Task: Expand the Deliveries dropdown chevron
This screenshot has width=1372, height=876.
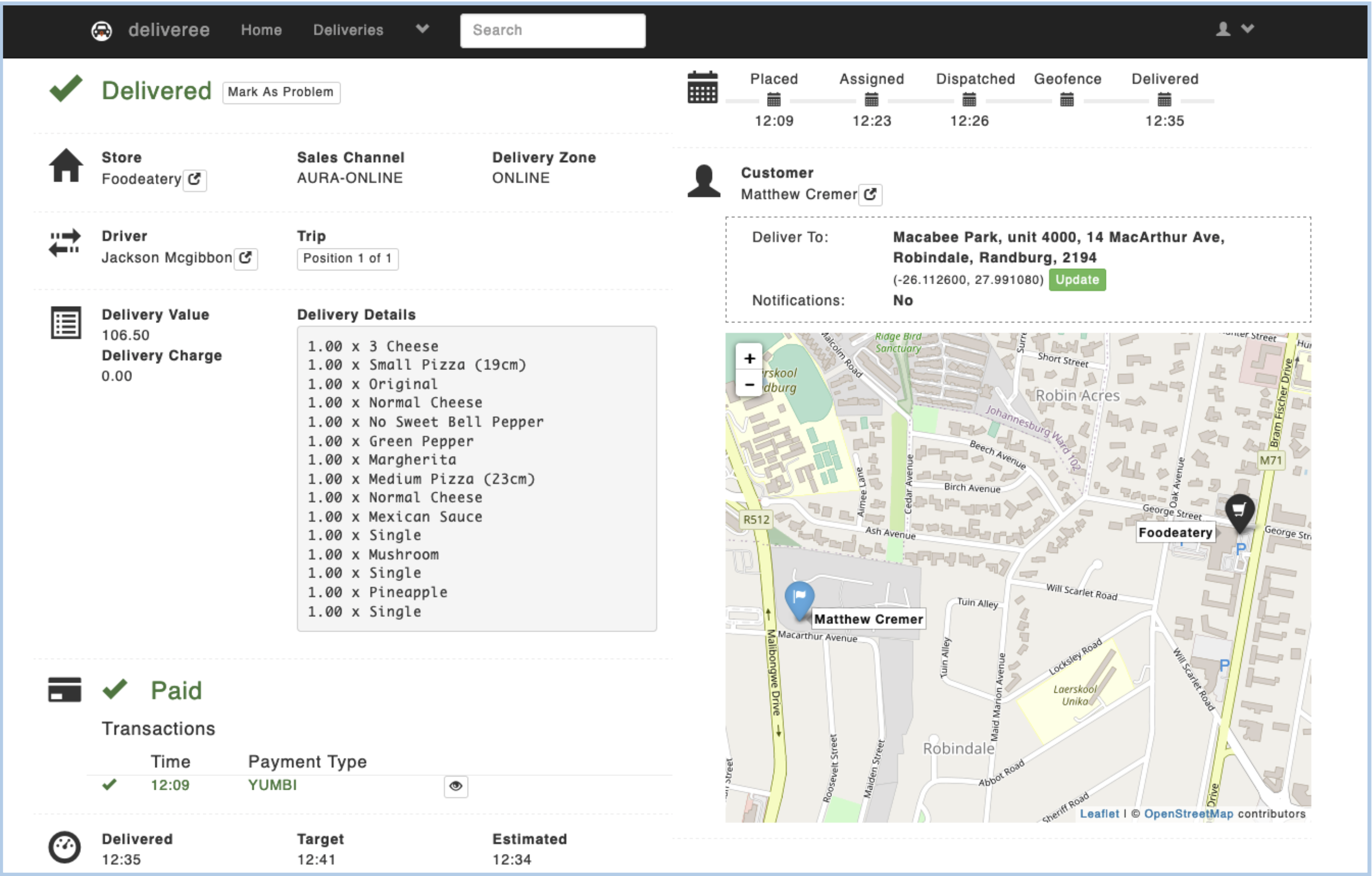Action: [421, 28]
